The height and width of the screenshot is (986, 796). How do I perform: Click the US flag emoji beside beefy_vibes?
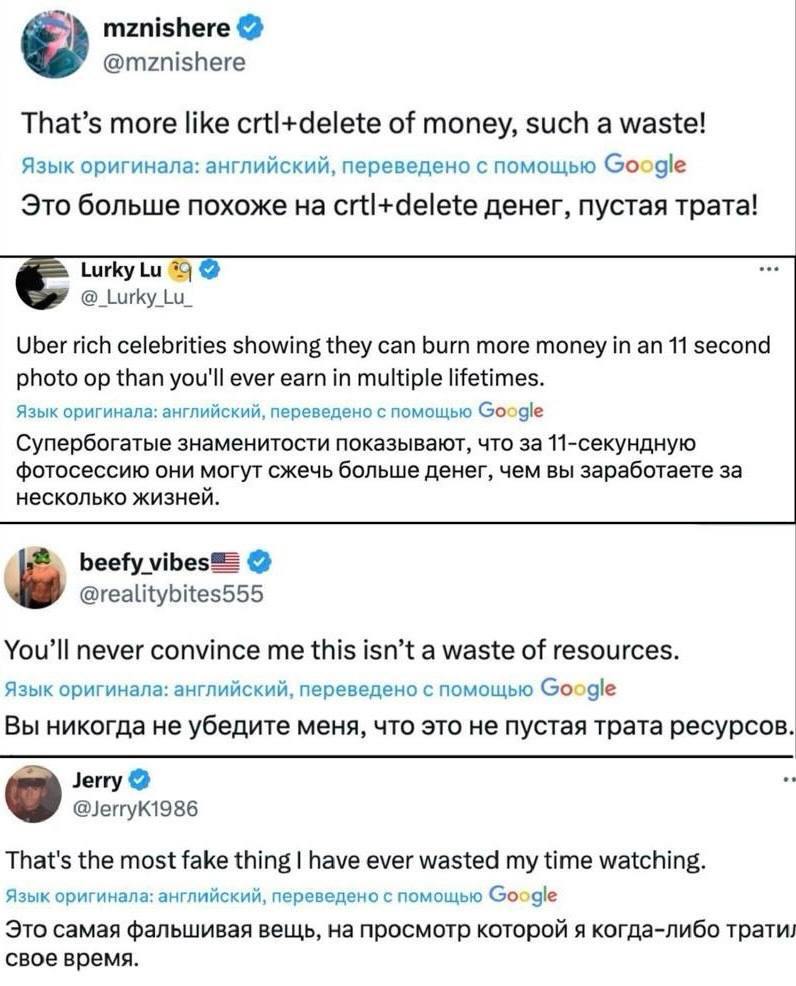(227, 561)
